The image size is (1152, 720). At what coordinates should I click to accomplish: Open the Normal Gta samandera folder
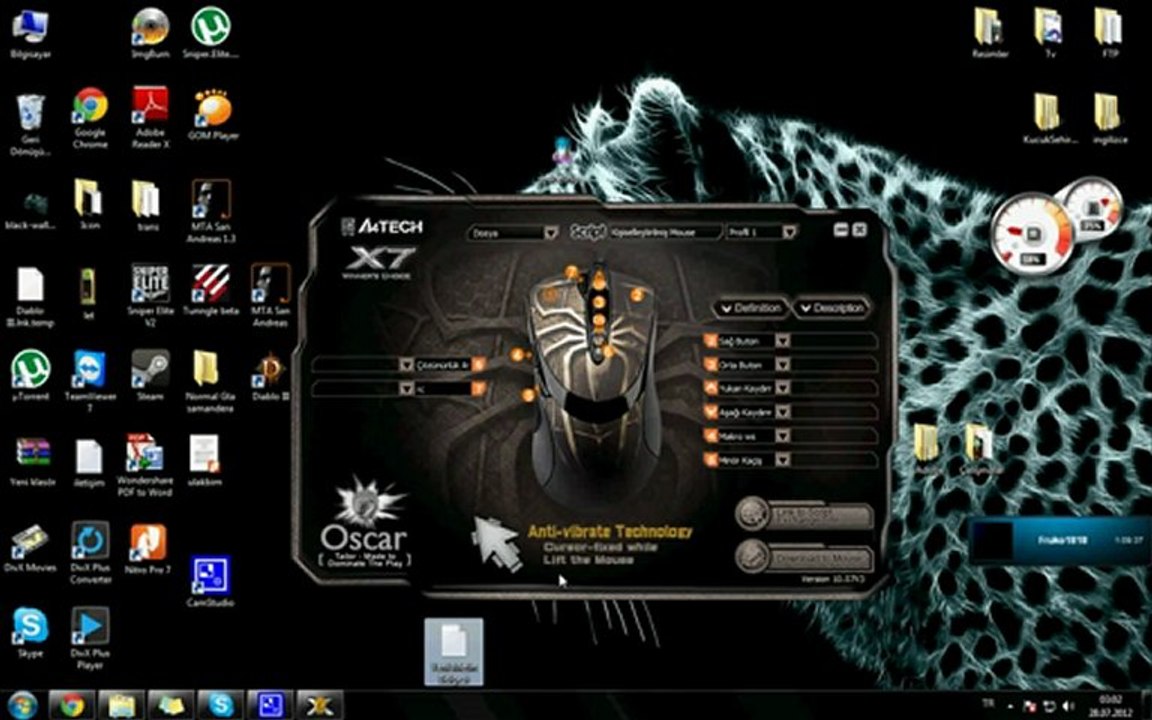coord(210,381)
